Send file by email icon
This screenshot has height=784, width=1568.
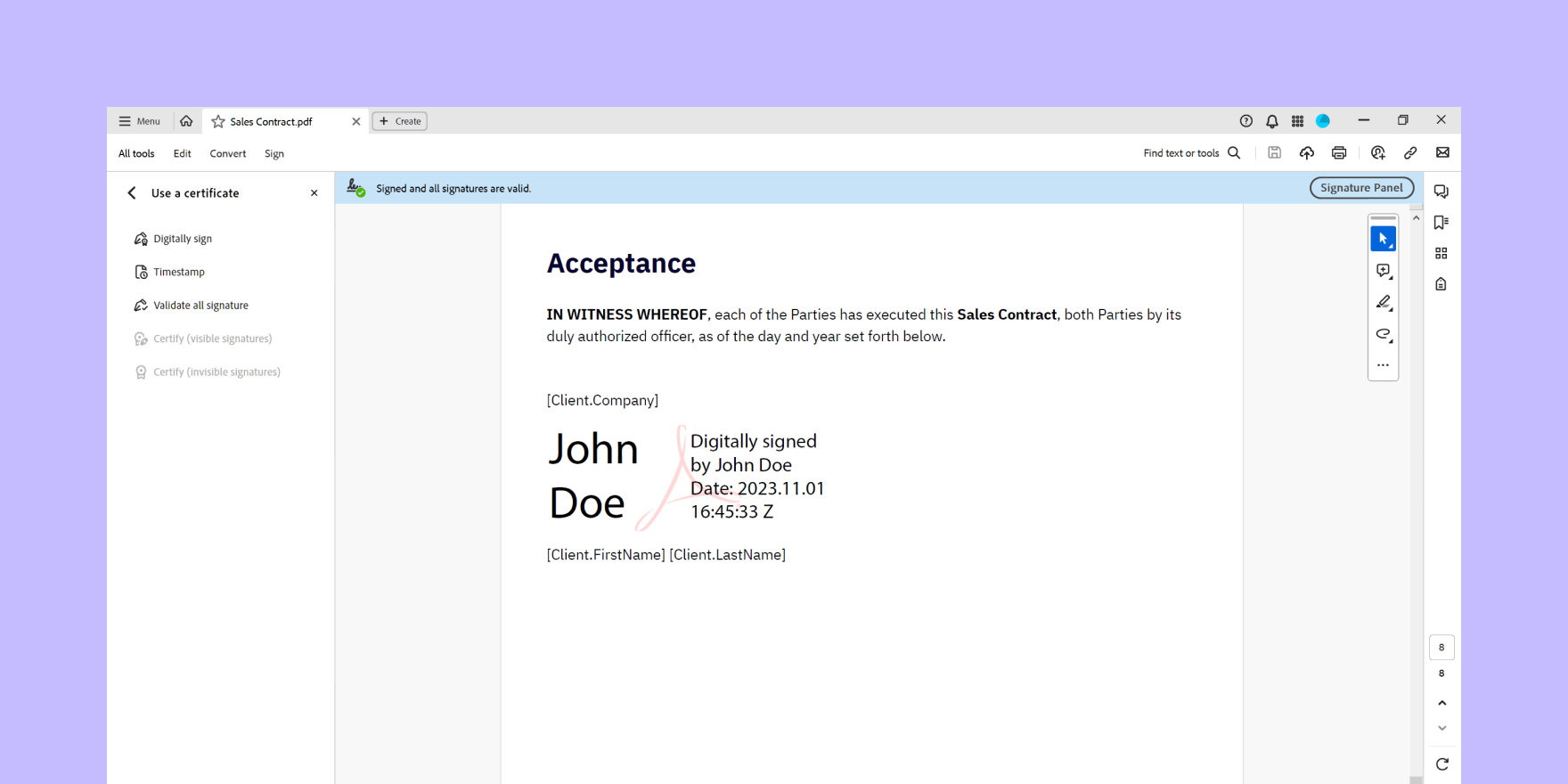(x=1442, y=153)
